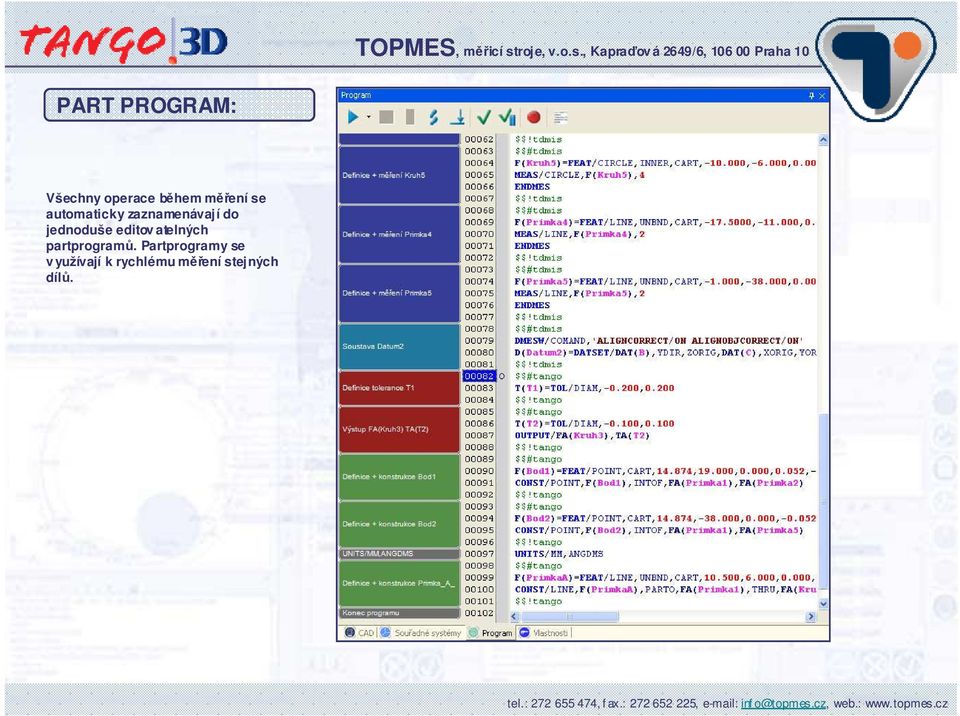Viewport: 960px width, 716px height.
Task: Click the blue down-arrow-to-line icon
Action: [457, 117]
